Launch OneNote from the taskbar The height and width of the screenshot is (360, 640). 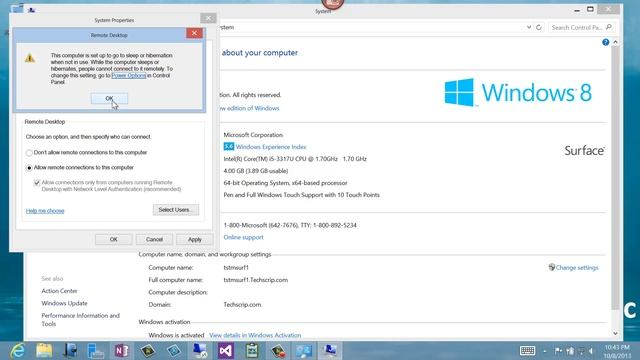[x=121, y=351]
